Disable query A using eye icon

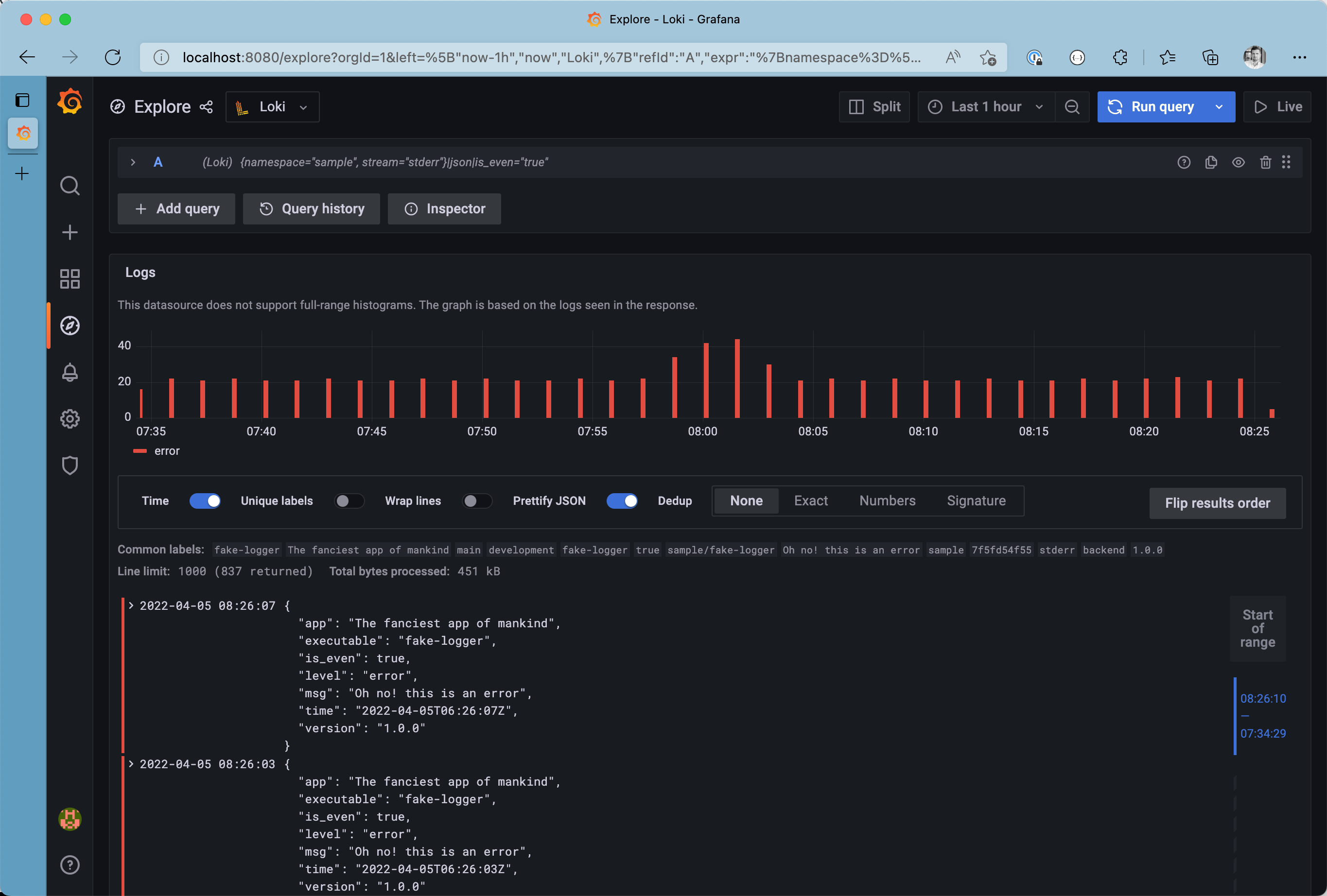pyautogui.click(x=1238, y=163)
